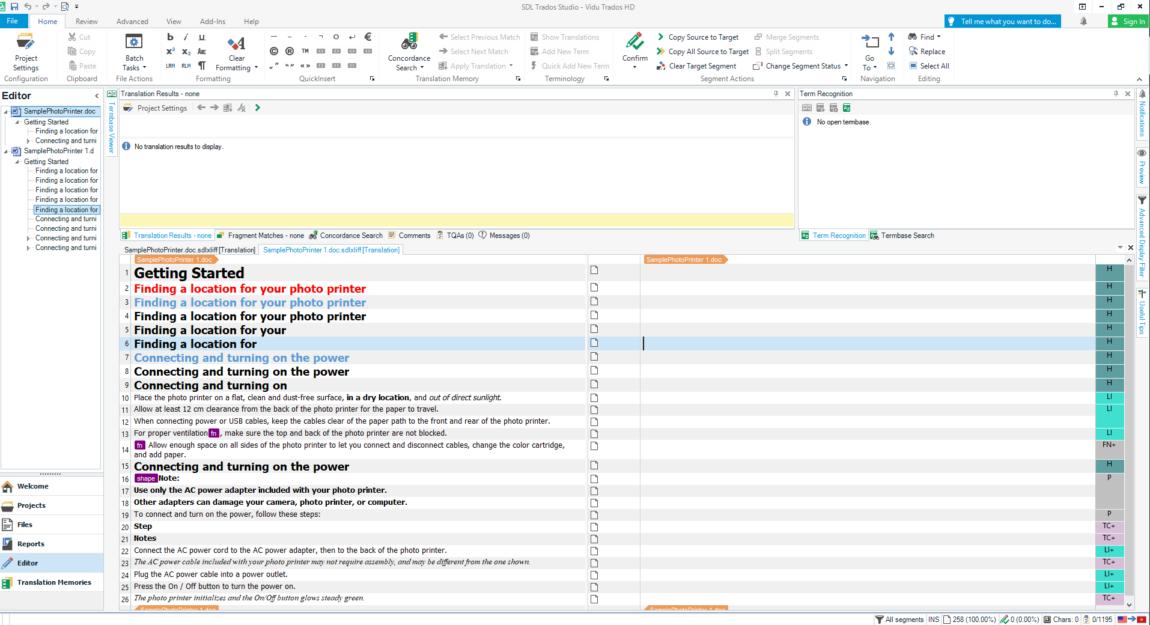This screenshot has height=625, width=1150.
Task: Open Concordance Search in the ribbon
Action: (x=409, y=51)
